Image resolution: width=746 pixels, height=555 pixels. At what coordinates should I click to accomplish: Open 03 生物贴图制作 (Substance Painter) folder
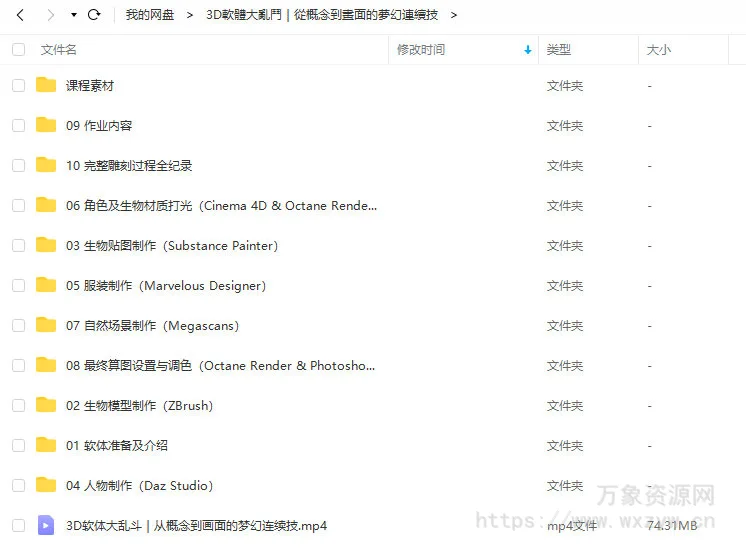click(172, 245)
